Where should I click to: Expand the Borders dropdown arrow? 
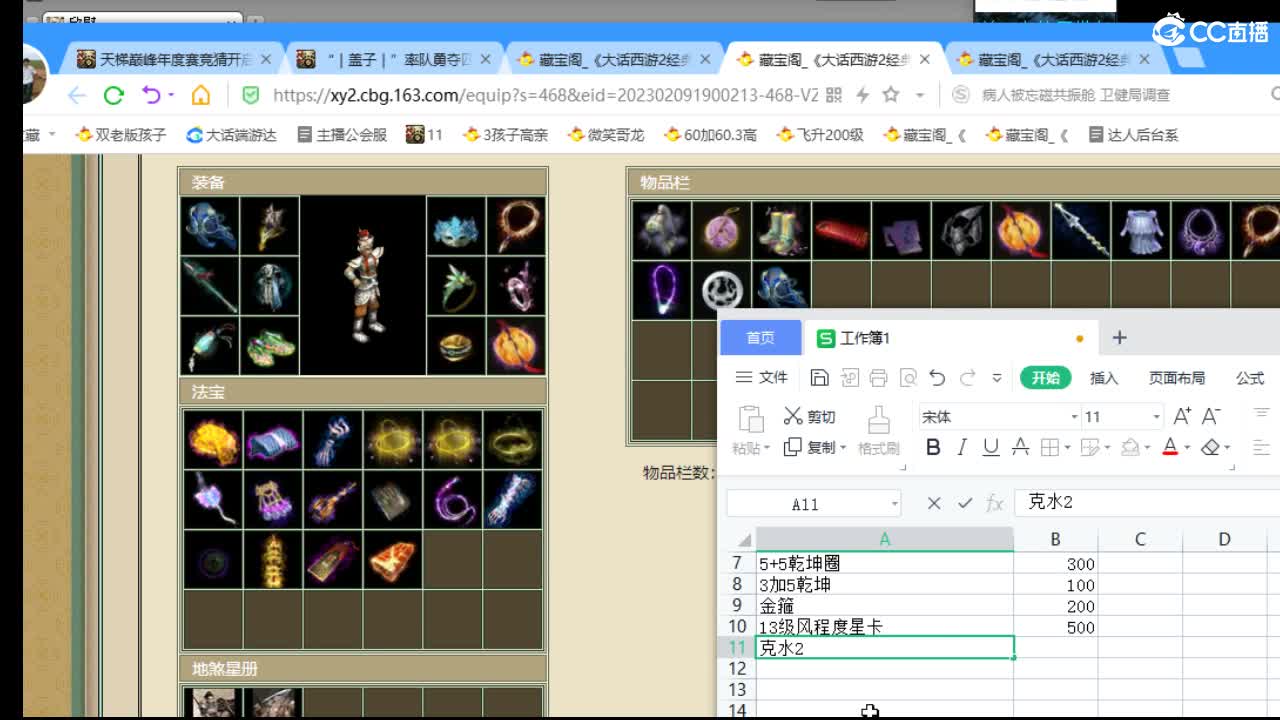(1068, 448)
